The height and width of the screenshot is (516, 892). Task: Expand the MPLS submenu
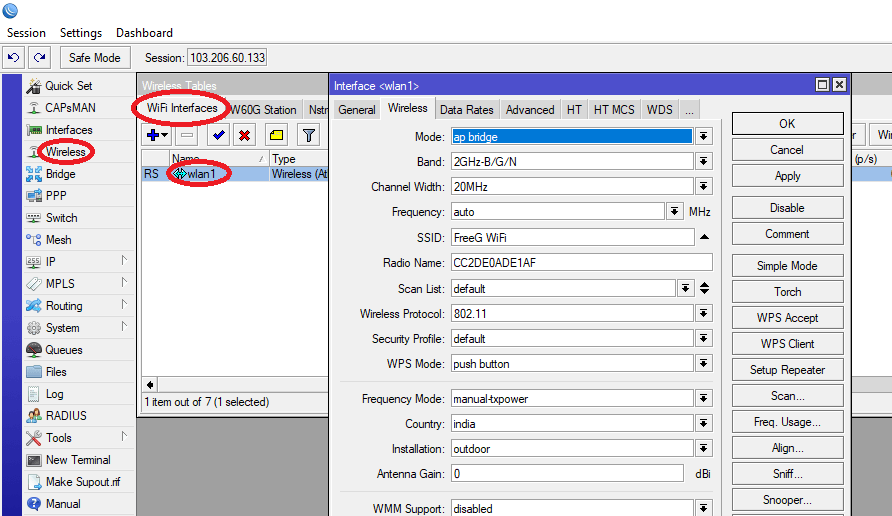pos(124,282)
